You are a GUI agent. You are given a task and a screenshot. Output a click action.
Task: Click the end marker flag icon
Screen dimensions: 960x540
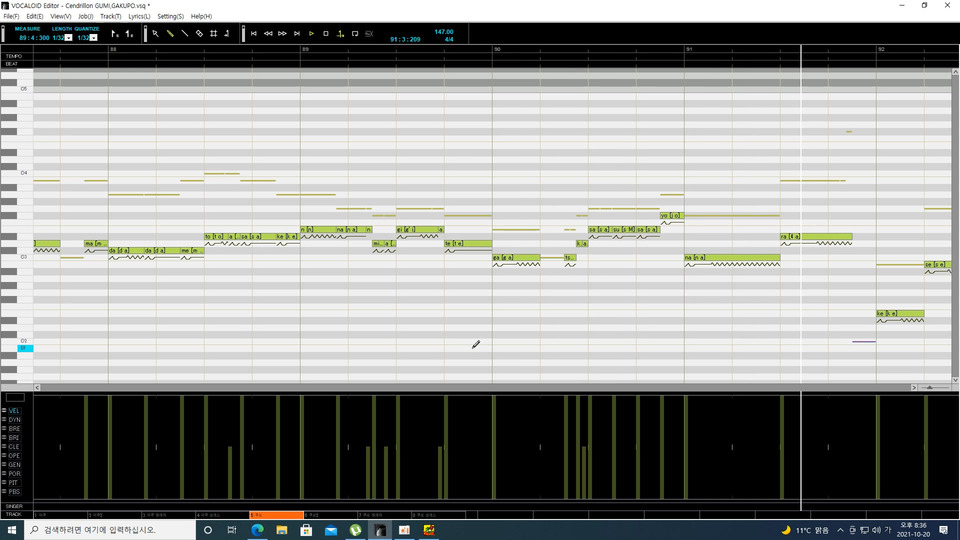tap(129, 34)
